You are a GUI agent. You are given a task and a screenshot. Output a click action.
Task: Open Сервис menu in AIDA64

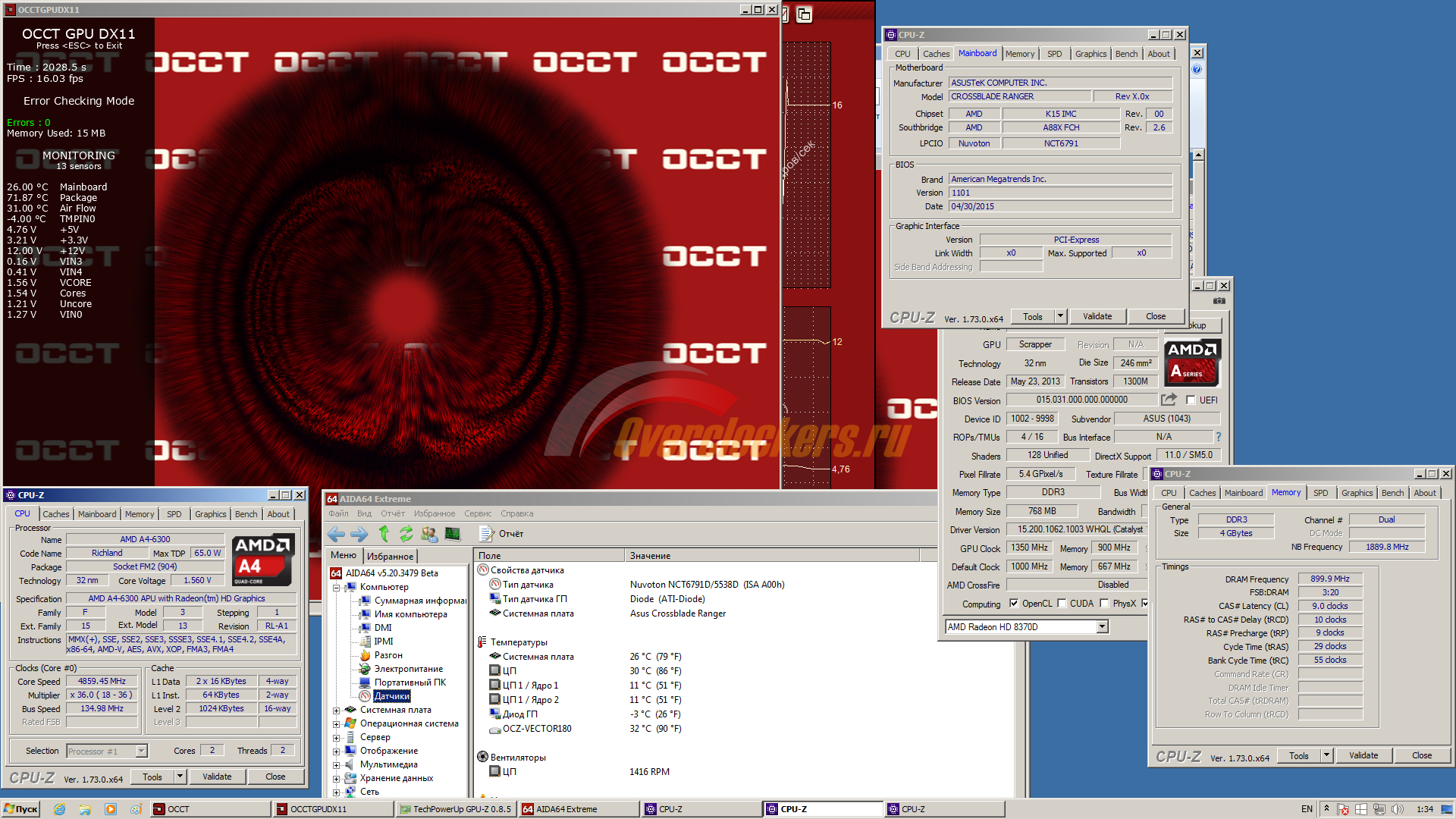[x=478, y=513]
